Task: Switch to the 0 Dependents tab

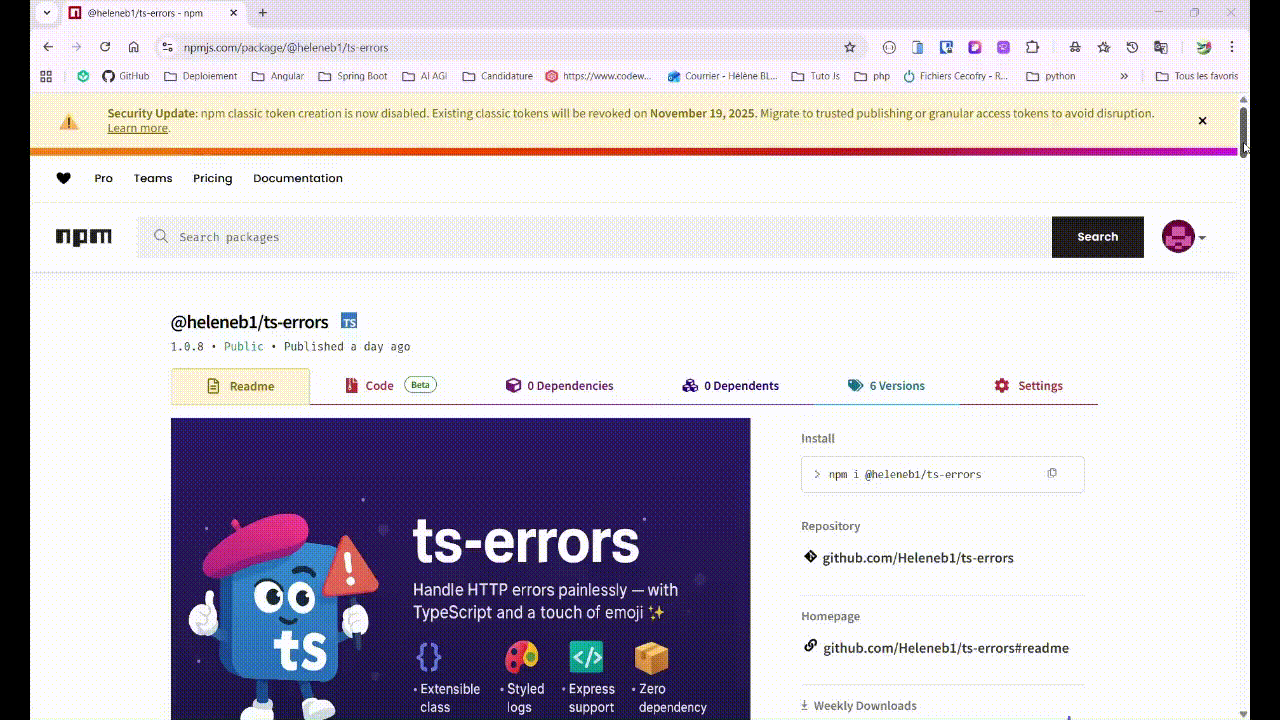Action: [730, 386]
